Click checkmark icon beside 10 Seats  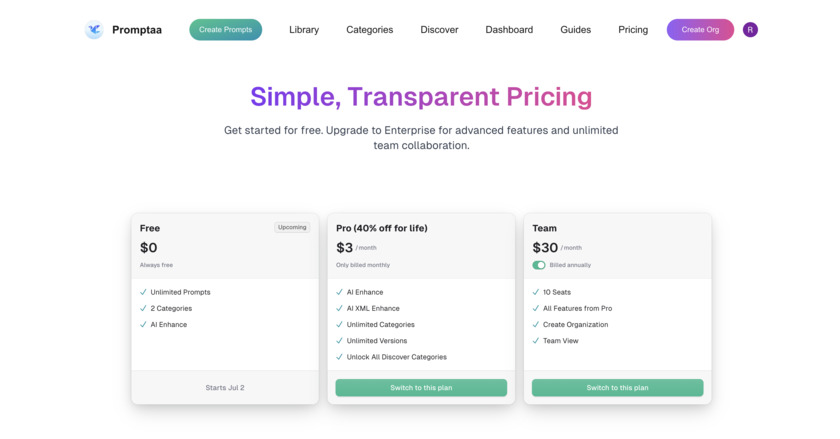tap(536, 292)
